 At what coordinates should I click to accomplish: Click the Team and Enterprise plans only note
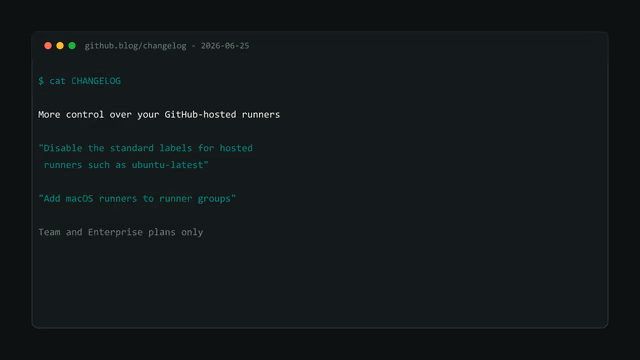click(x=121, y=232)
